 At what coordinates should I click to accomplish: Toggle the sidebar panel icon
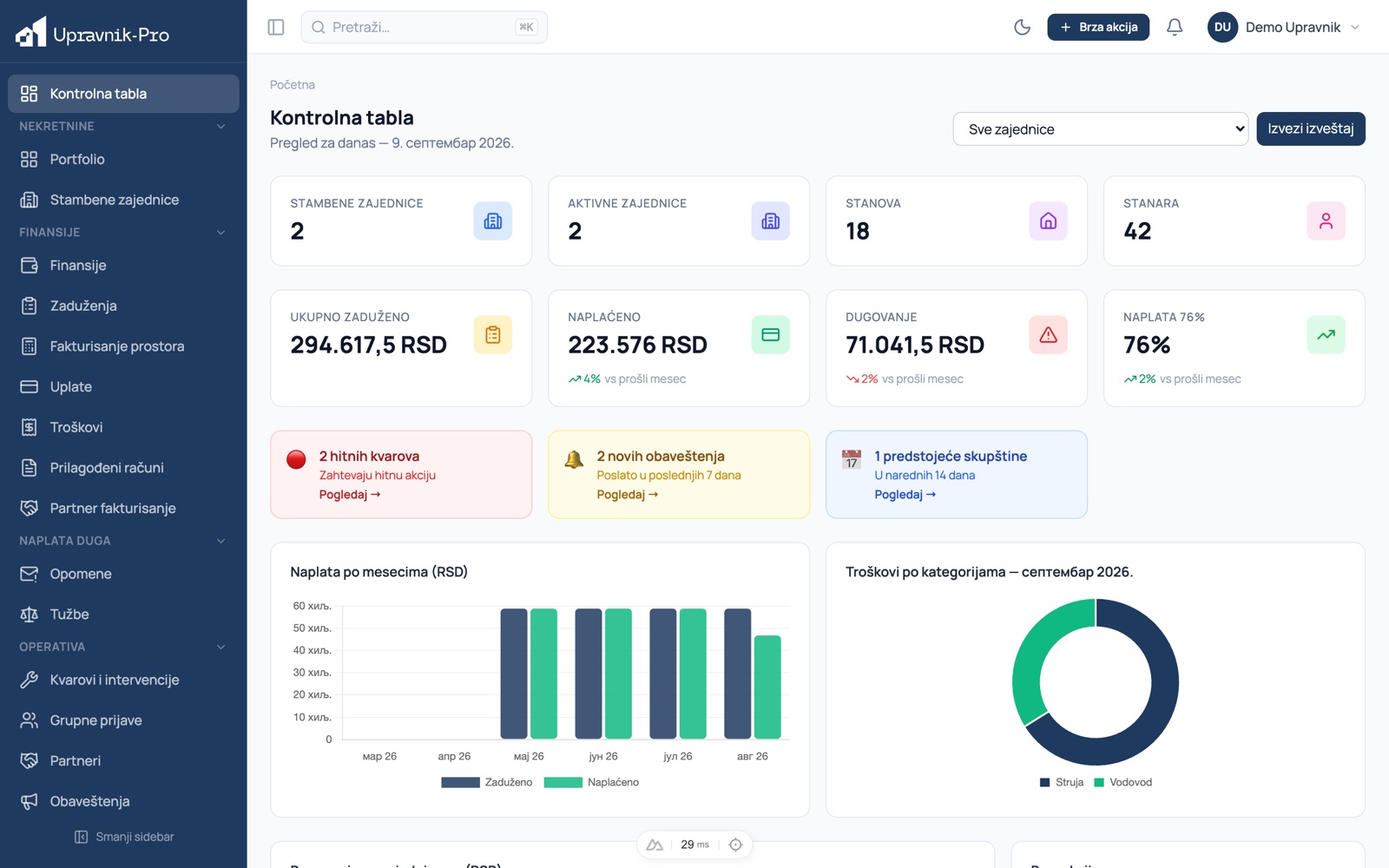pos(276,27)
